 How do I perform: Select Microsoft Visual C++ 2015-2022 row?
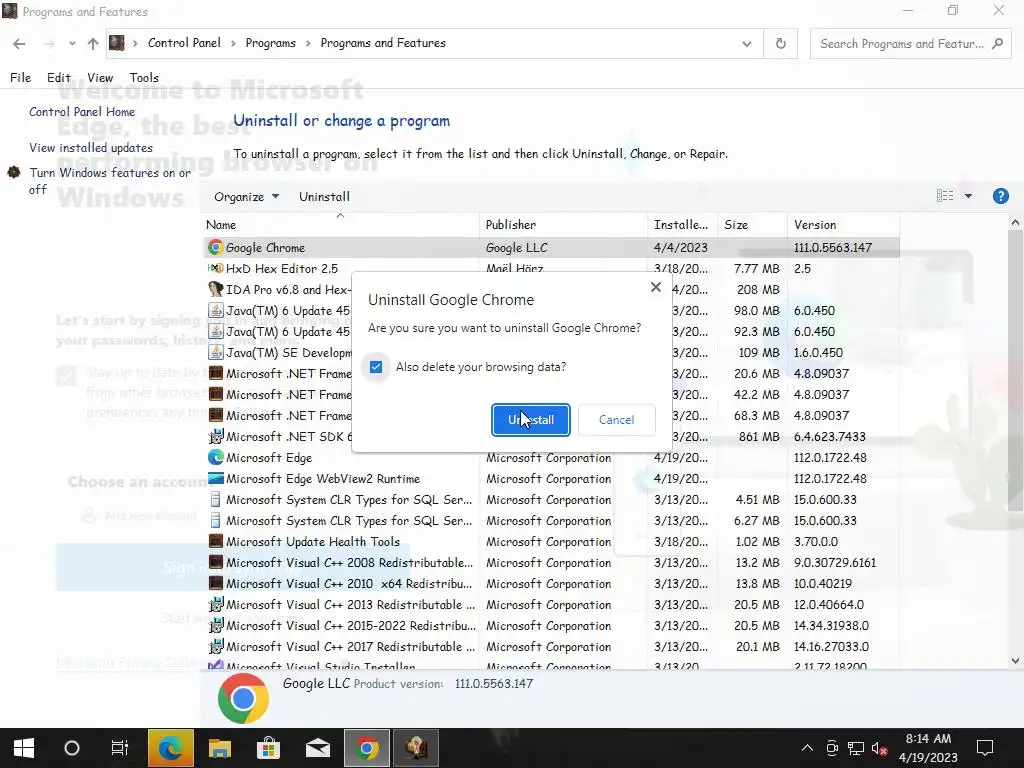(x=551, y=626)
